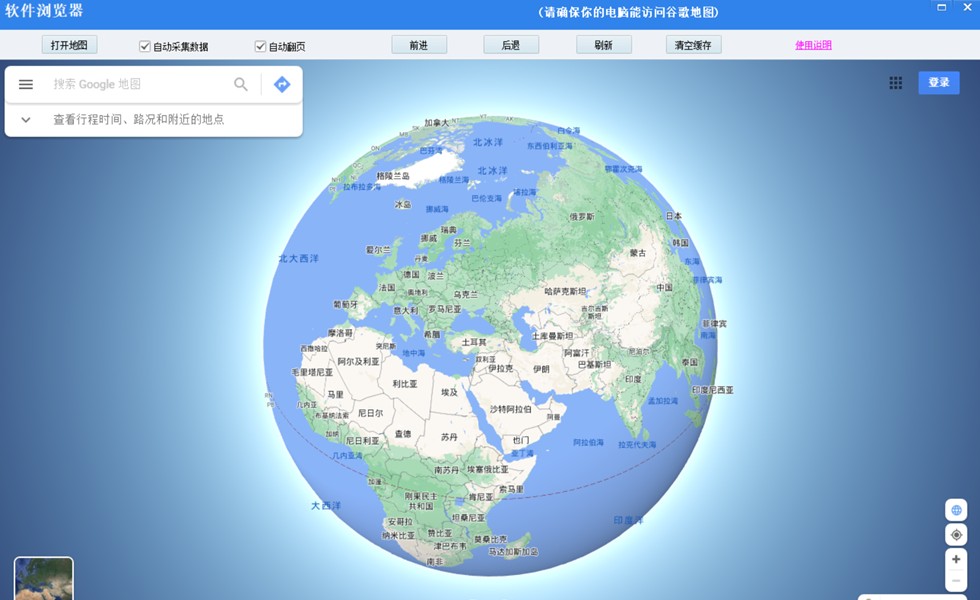The height and width of the screenshot is (600, 980).
Task: Click the 安哥拉 label on the globe
Action: coord(400,522)
